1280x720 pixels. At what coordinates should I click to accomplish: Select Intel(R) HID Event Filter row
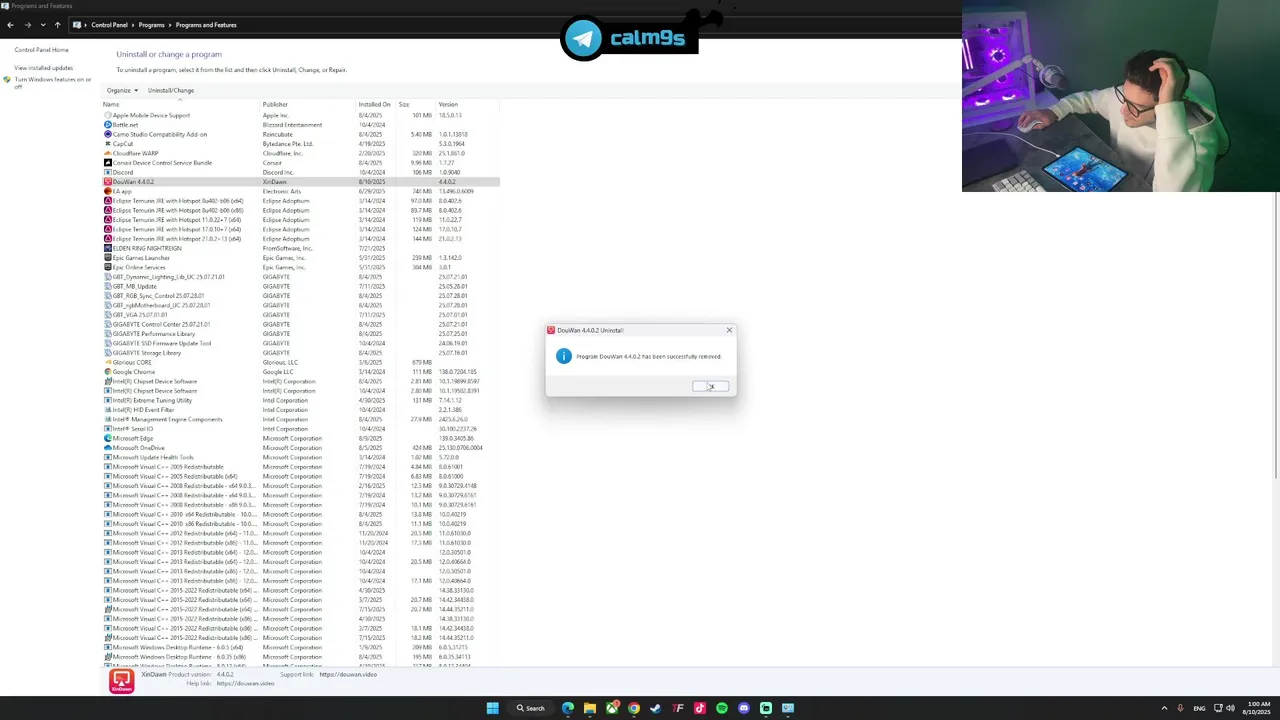301,410
